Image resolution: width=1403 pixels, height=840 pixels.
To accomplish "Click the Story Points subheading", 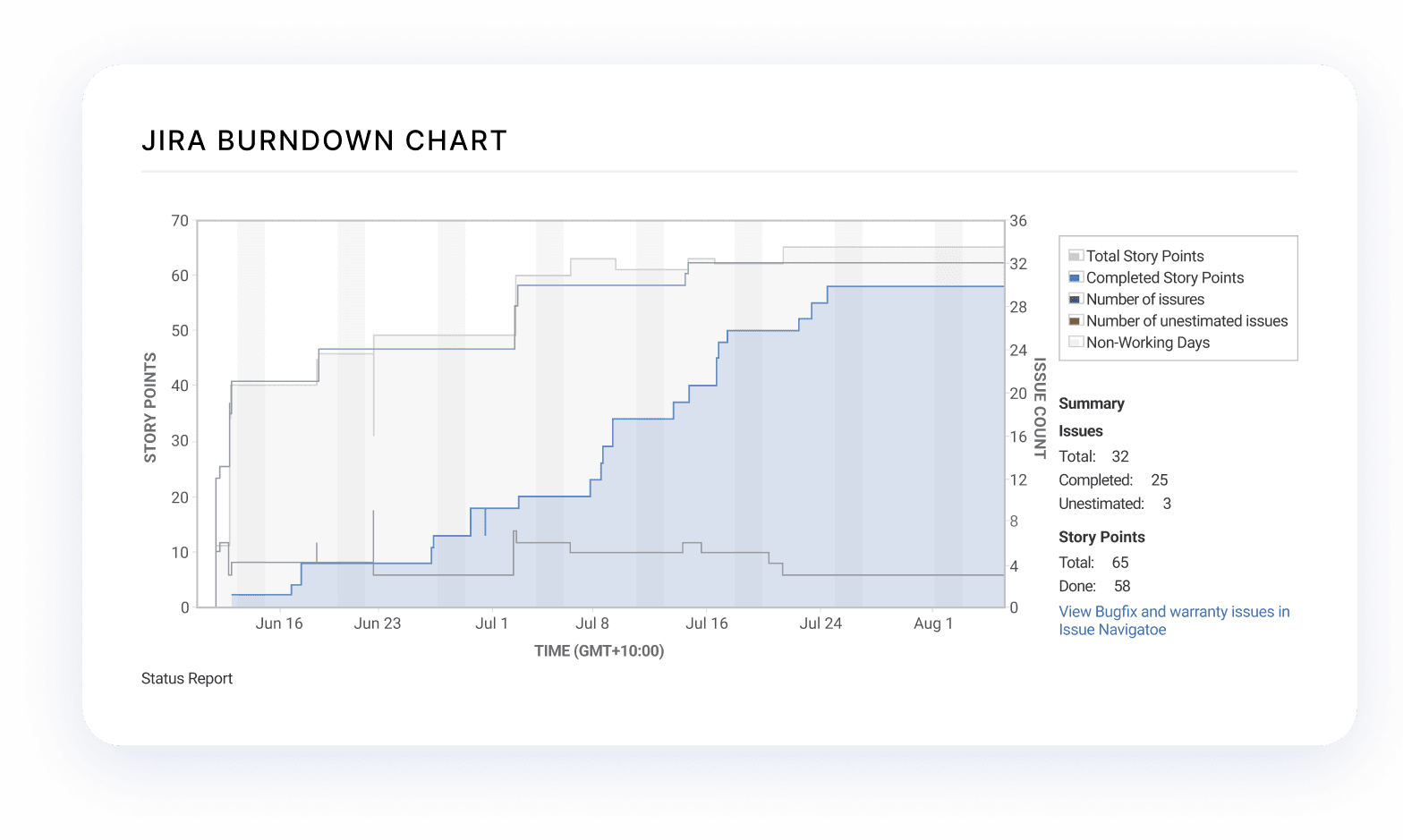I will tap(1101, 537).
